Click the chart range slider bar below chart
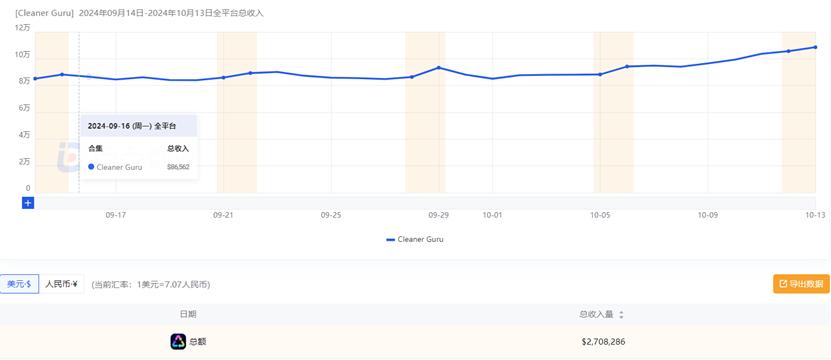Screen dimensions: 831x360 (425, 203)
